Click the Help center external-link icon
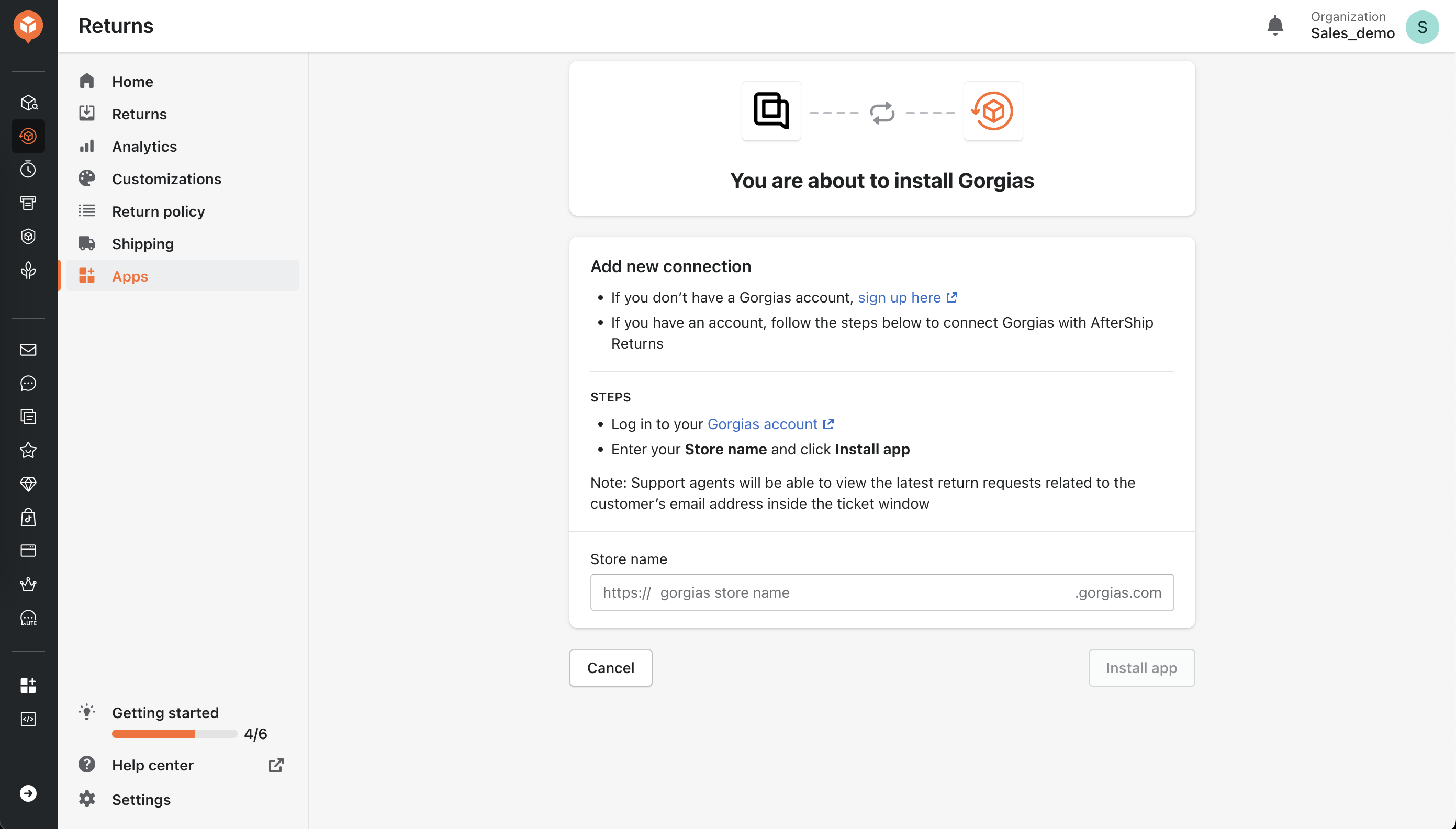This screenshot has width=1456, height=829. coord(276,765)
